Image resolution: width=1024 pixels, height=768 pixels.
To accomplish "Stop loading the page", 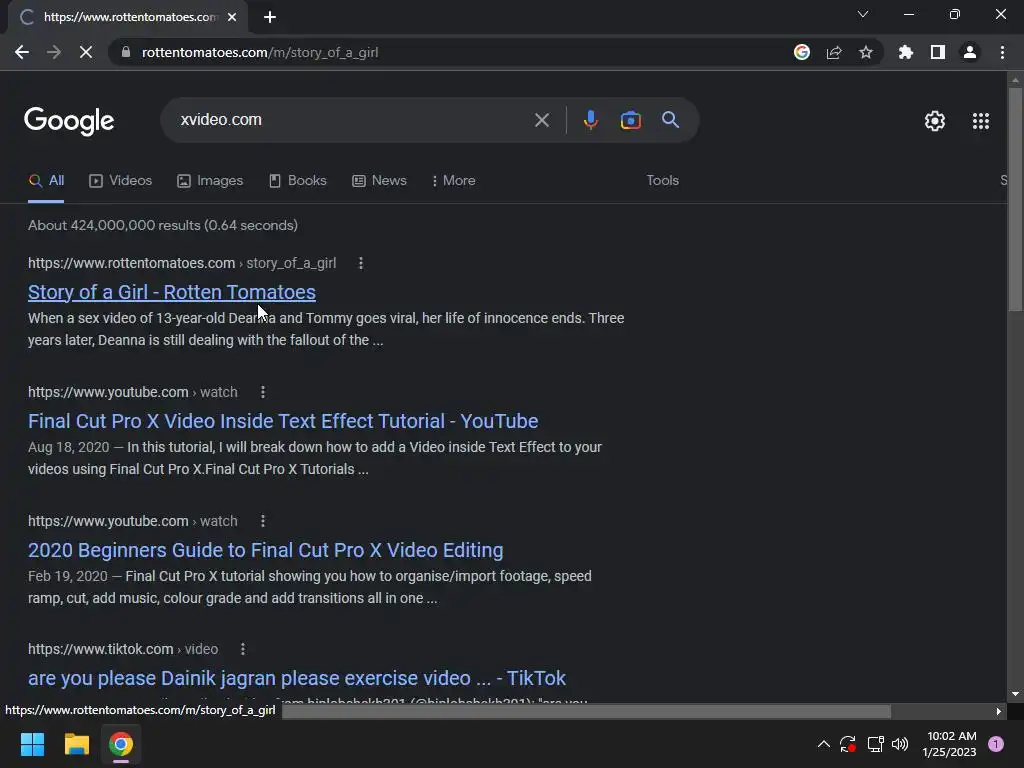I will coord(86,52).
